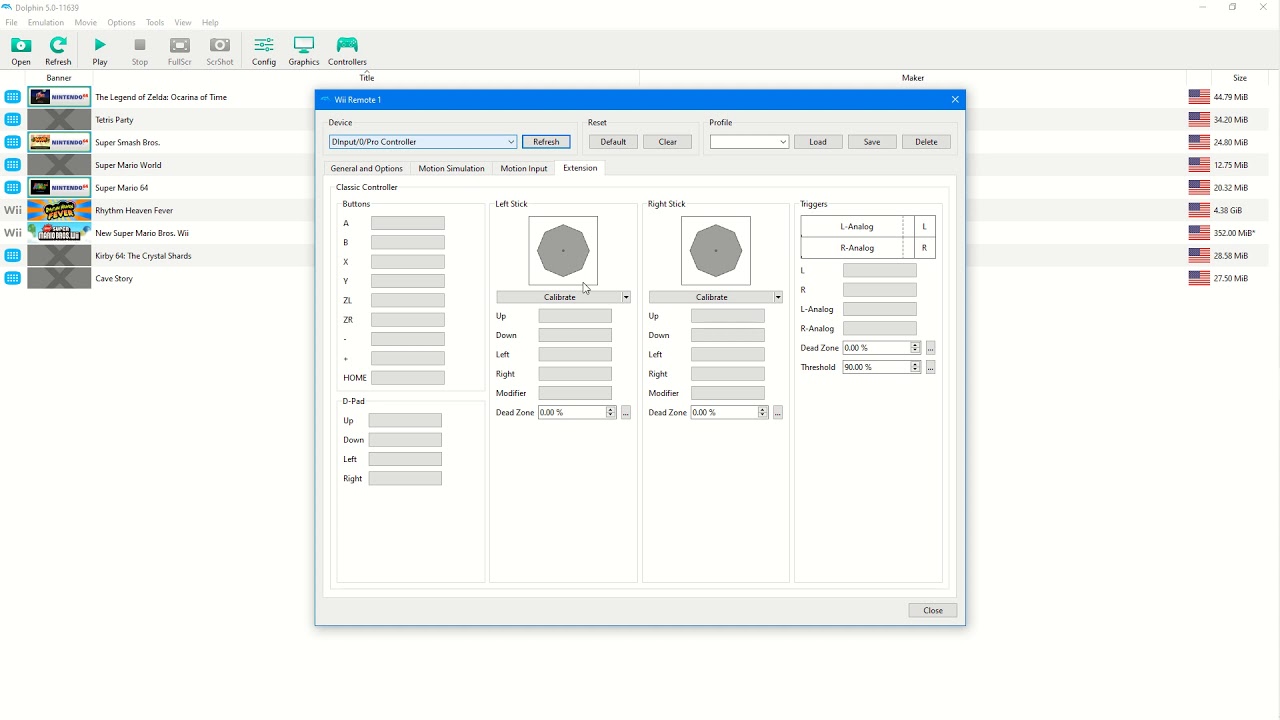Click ellipsis button beside Left Stick Dead Zone
The height and width of the screenshot is (720, 1280).
pos(626,412)
